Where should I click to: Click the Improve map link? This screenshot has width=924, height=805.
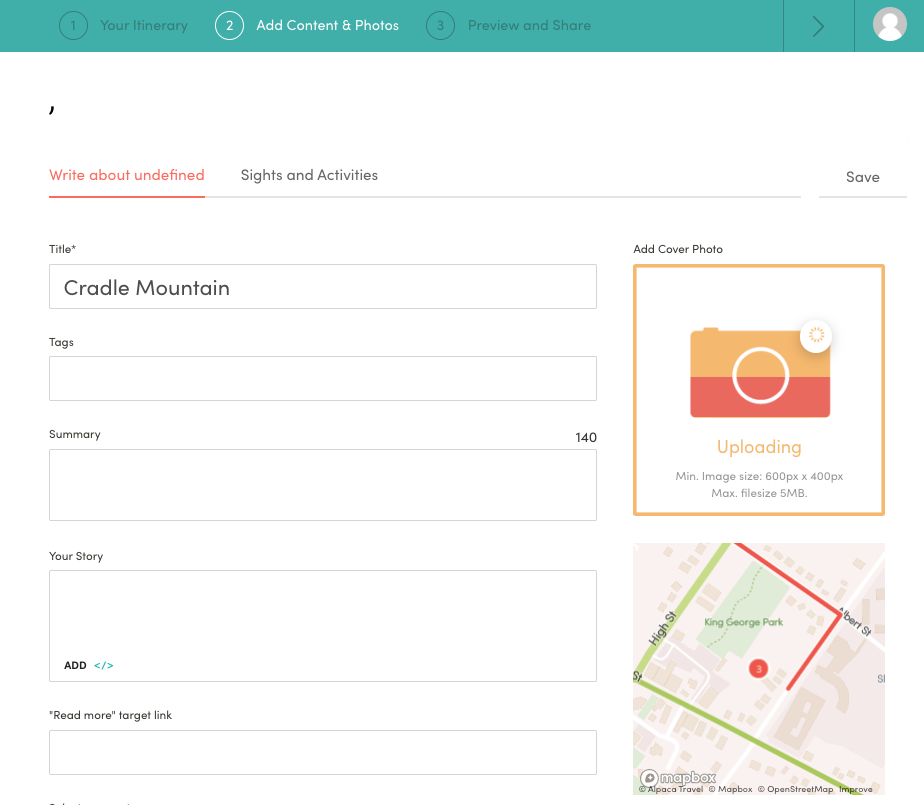pyautogui.click(x=855, y=790)
